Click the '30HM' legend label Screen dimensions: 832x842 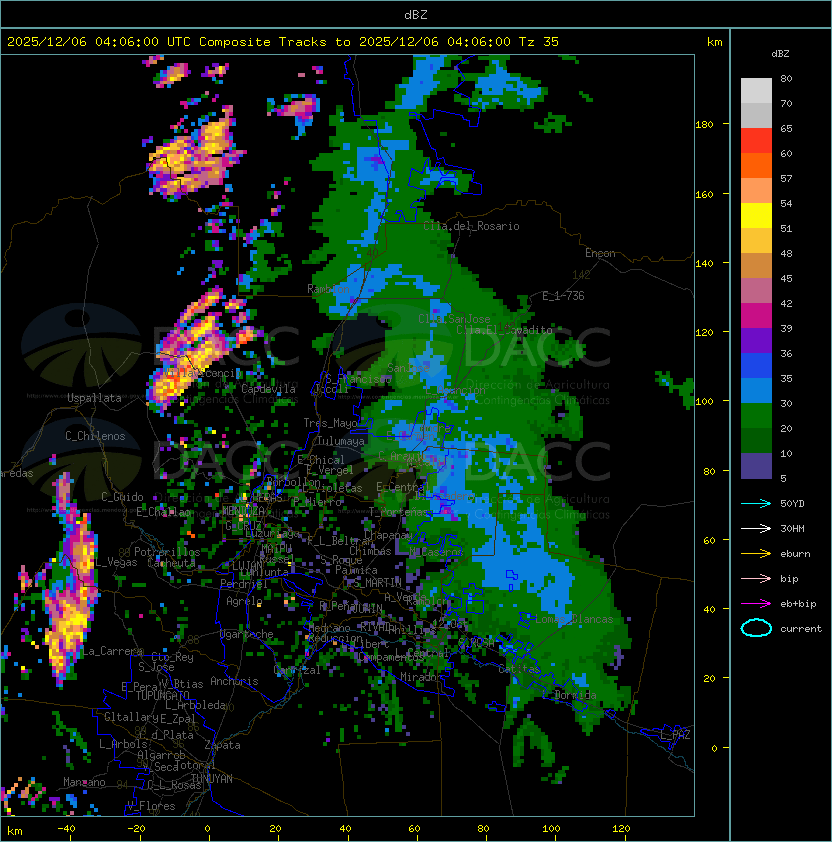click(x=792, y=528)
